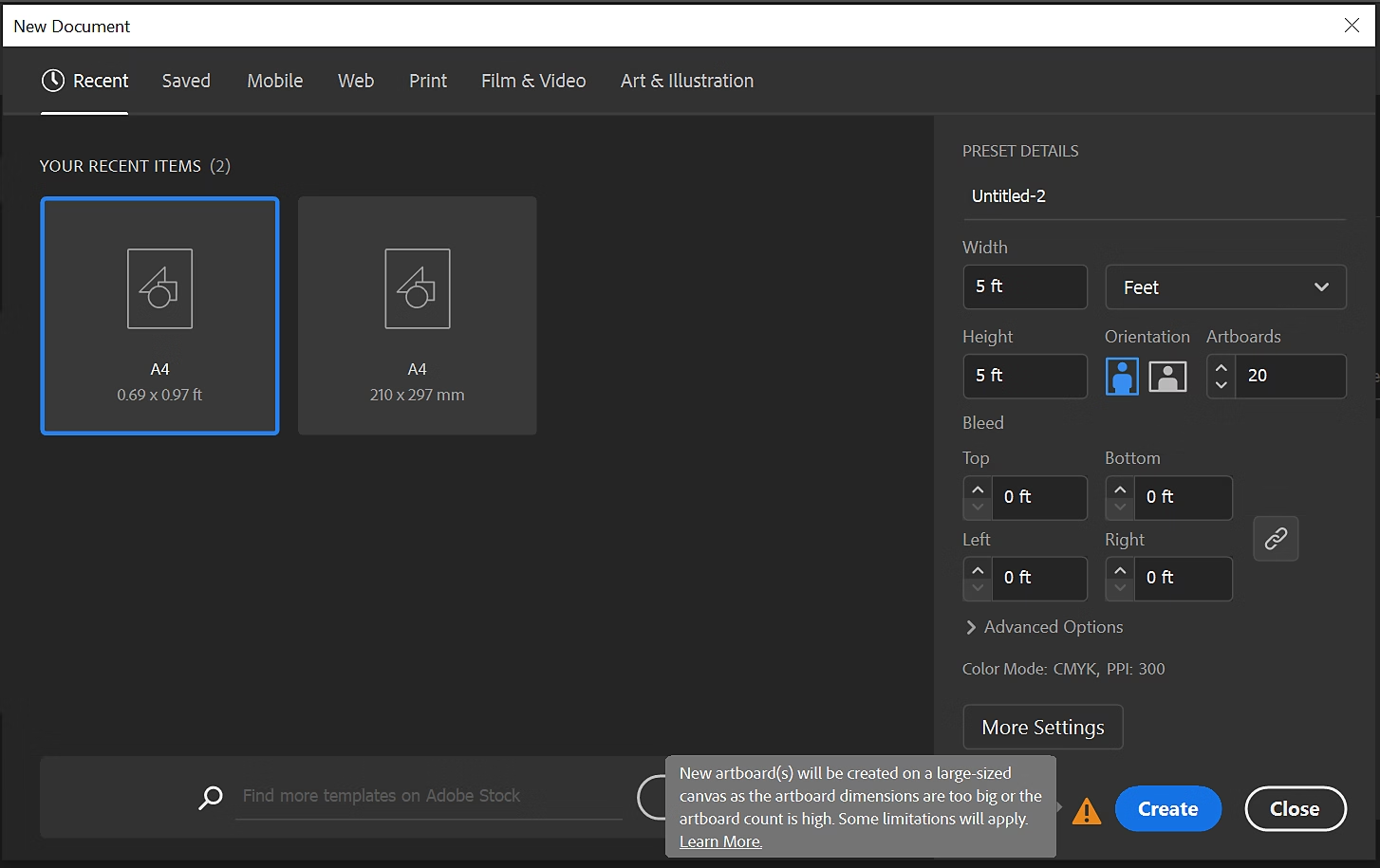Image resolution: width=1380 pixels, height=868 pixels.
Task: Follow the Learn More link
Action: point(720,841)
